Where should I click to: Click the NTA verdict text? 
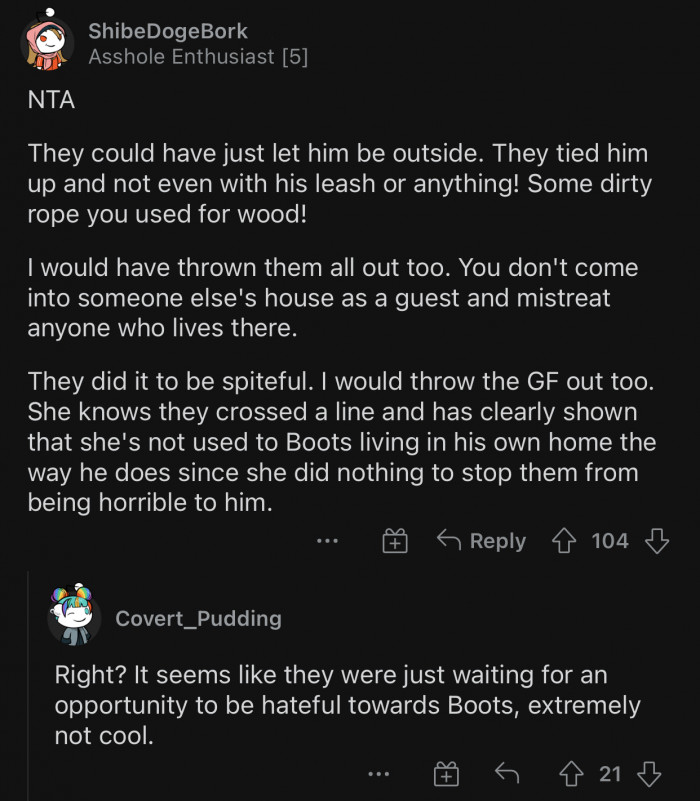point(51,101)
